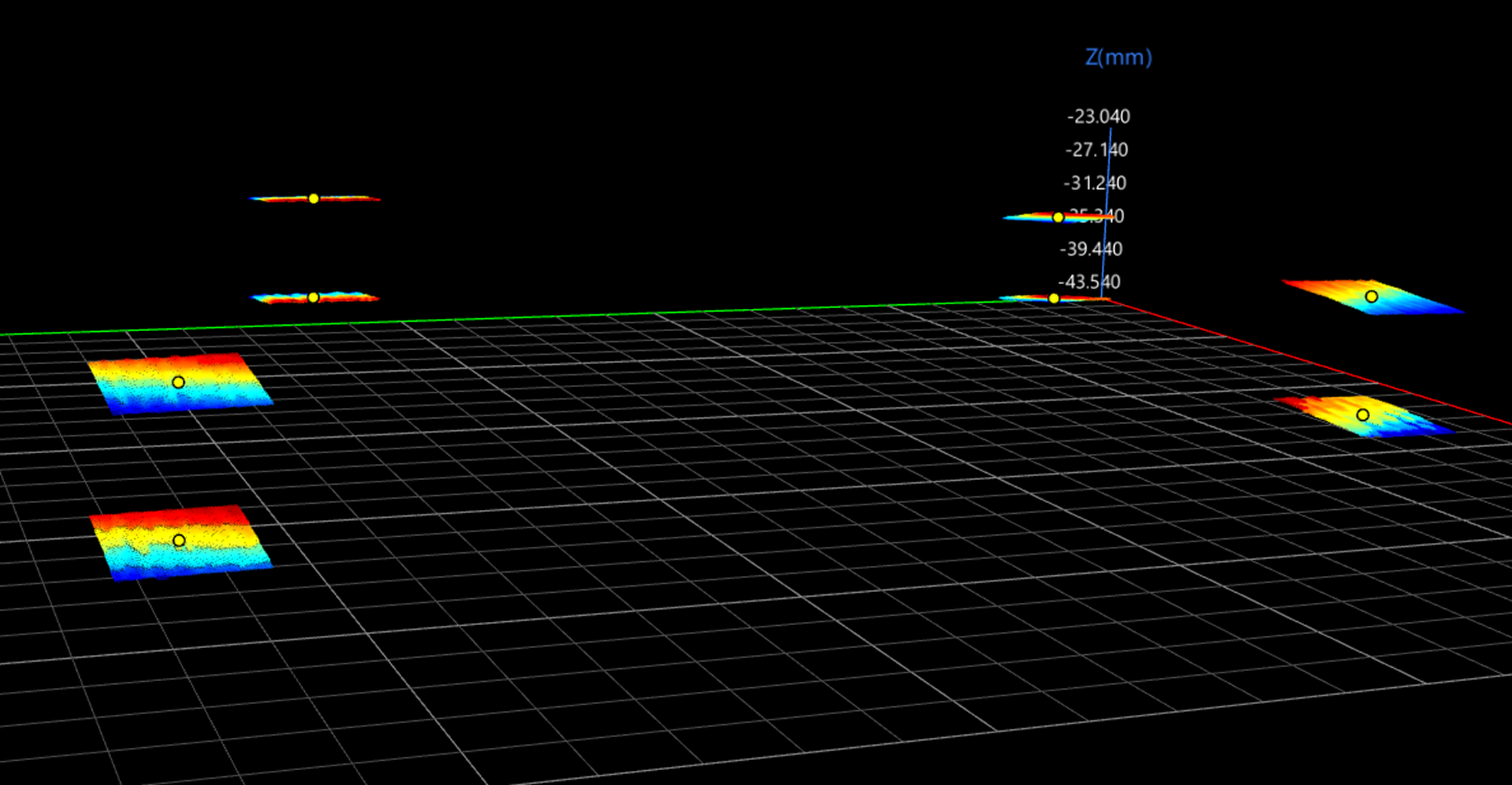Image resolution: width=1512 pixels, height=785 pixels.
Task: Click the yellow marker on the left thin patch just above the green axis
Action: point(313,297)
